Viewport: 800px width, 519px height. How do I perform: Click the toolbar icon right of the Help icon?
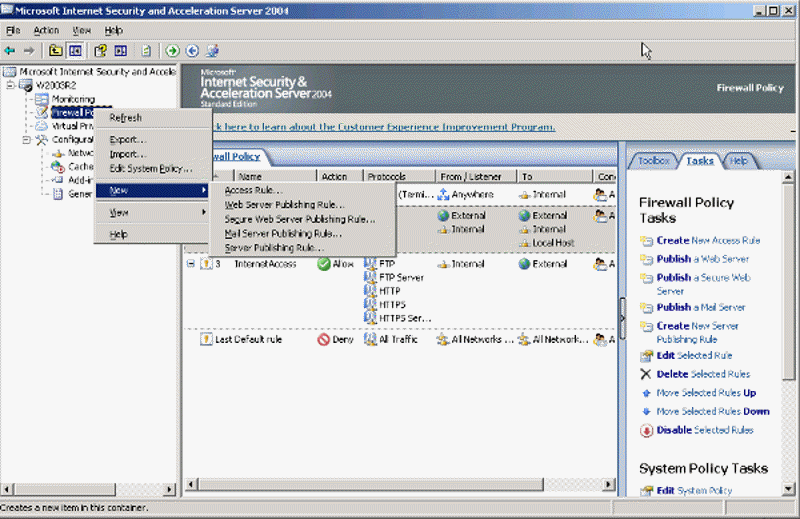pos(121,51)
